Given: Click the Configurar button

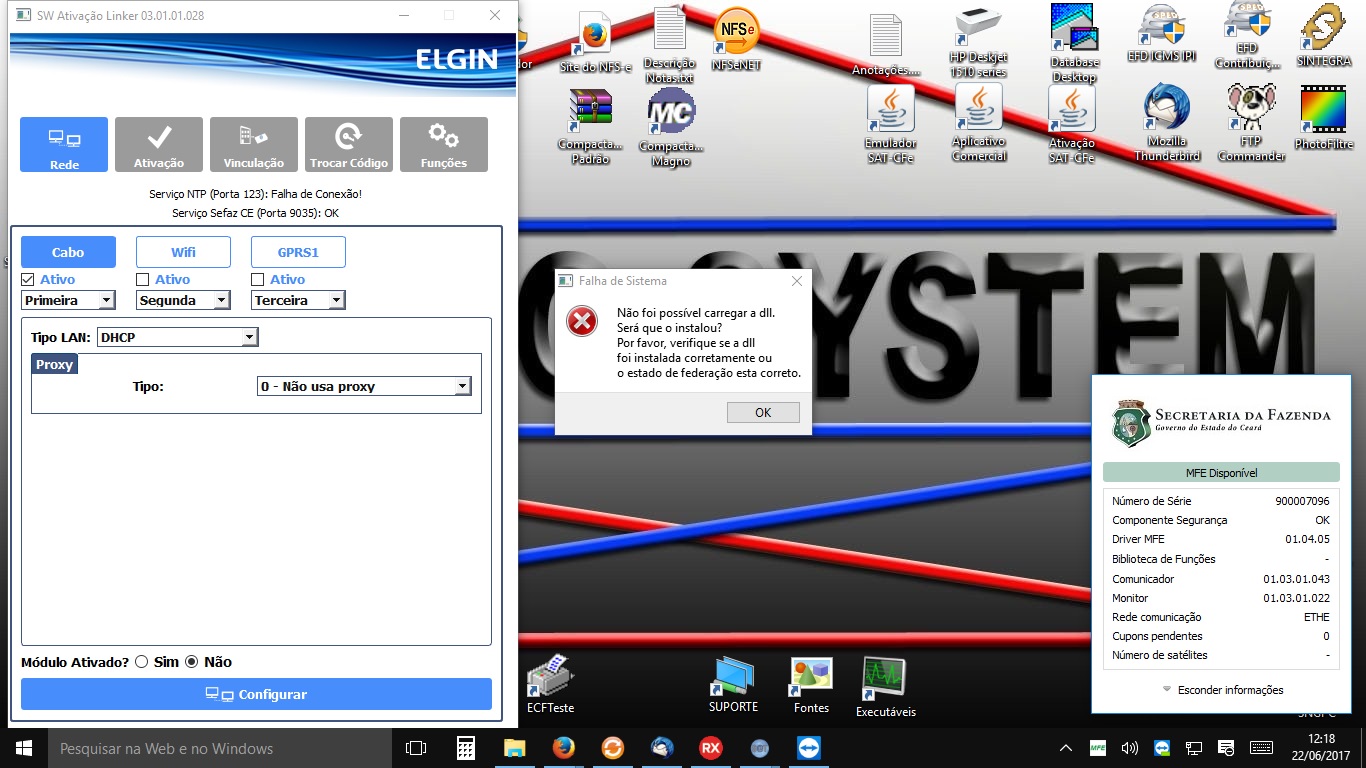Looking at the screenshot, I should [x=256, y=694].
